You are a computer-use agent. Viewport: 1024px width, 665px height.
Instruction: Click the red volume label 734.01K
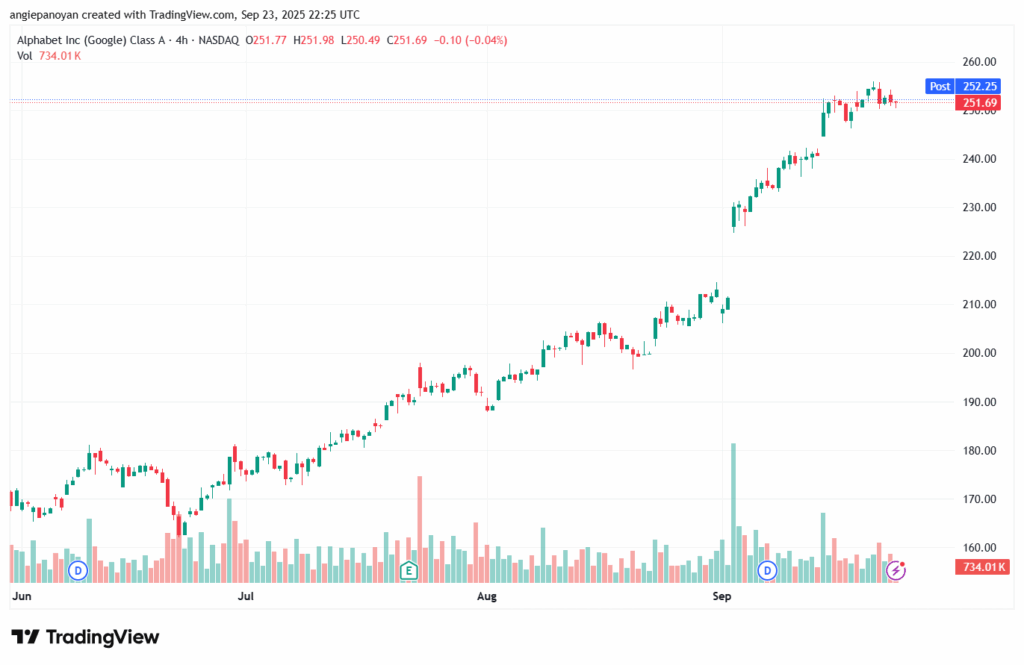pyautogui.click(x=980, y=567)
